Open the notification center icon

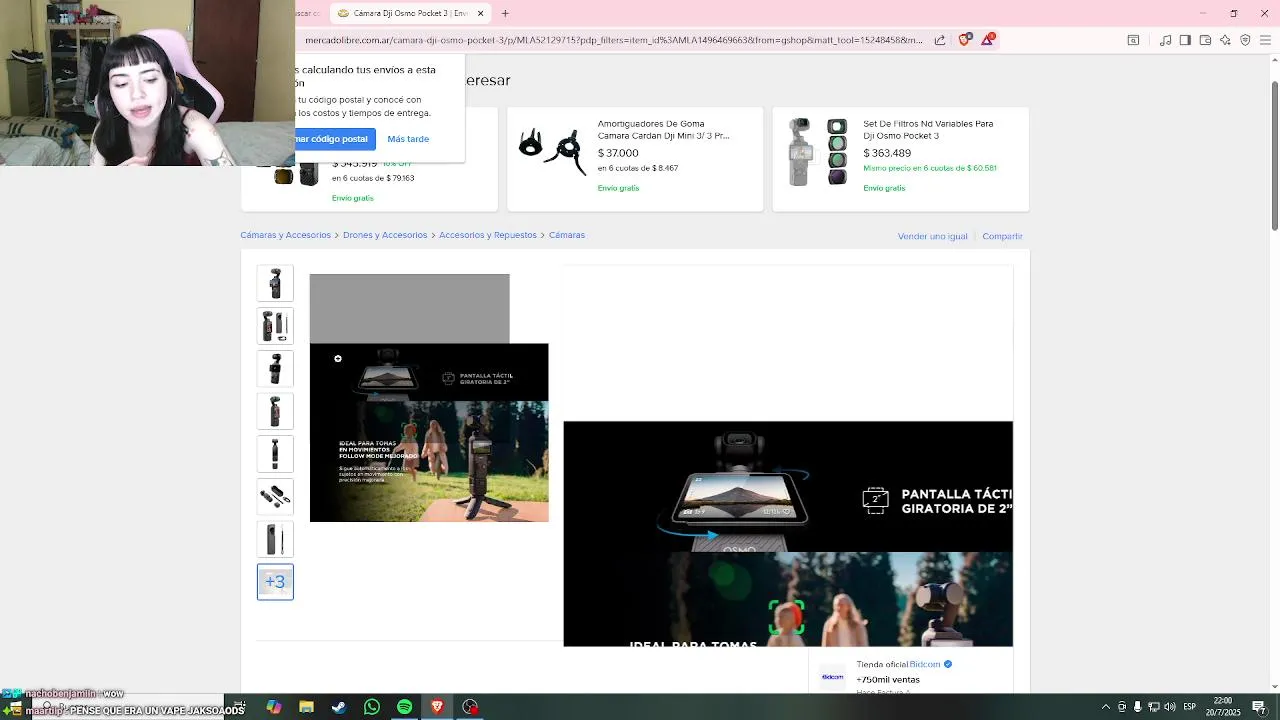[x=1258, y=707]
